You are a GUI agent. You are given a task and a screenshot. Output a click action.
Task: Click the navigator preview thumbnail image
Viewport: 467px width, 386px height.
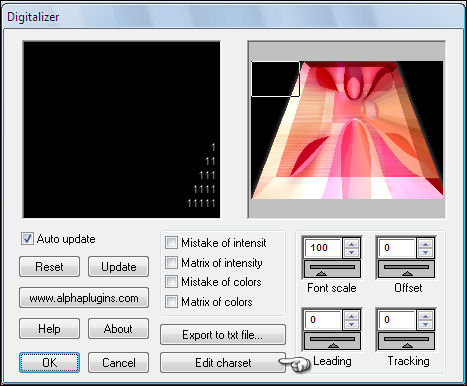[347, 130]
